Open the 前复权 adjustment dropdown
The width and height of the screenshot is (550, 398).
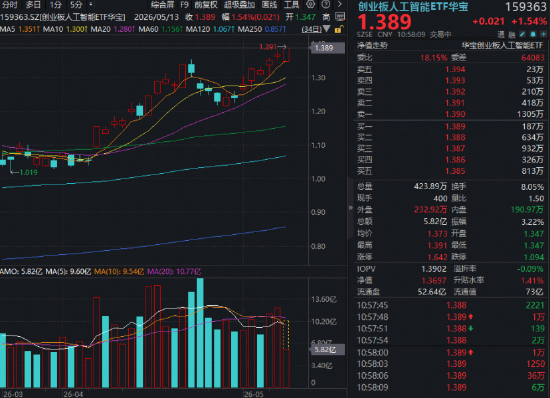tap(206, 5)
